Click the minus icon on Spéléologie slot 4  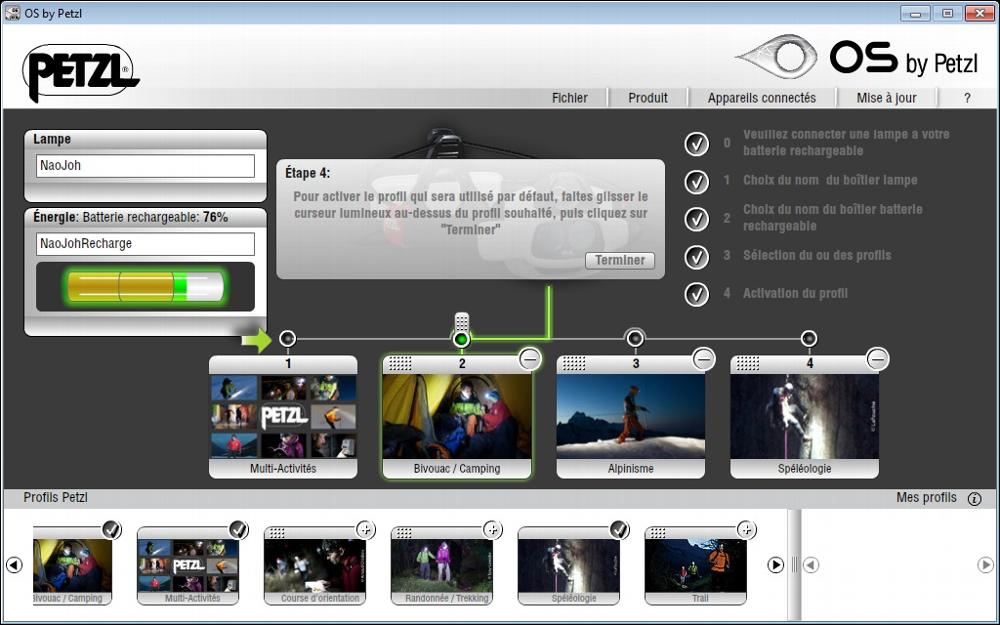[x=877, y=359]
